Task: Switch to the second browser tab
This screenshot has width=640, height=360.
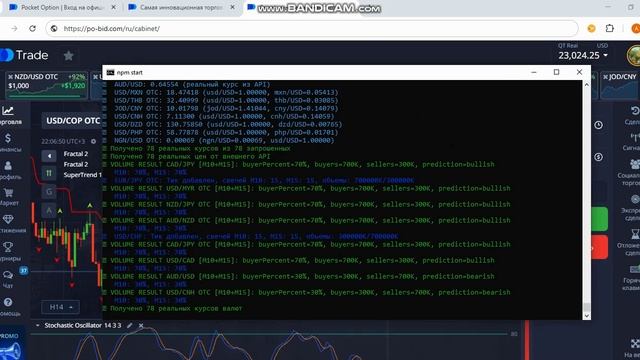Action: 181,7
